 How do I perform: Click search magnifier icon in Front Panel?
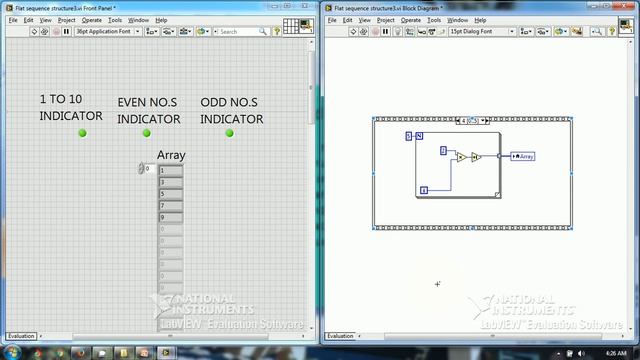[x=263, y=31]
